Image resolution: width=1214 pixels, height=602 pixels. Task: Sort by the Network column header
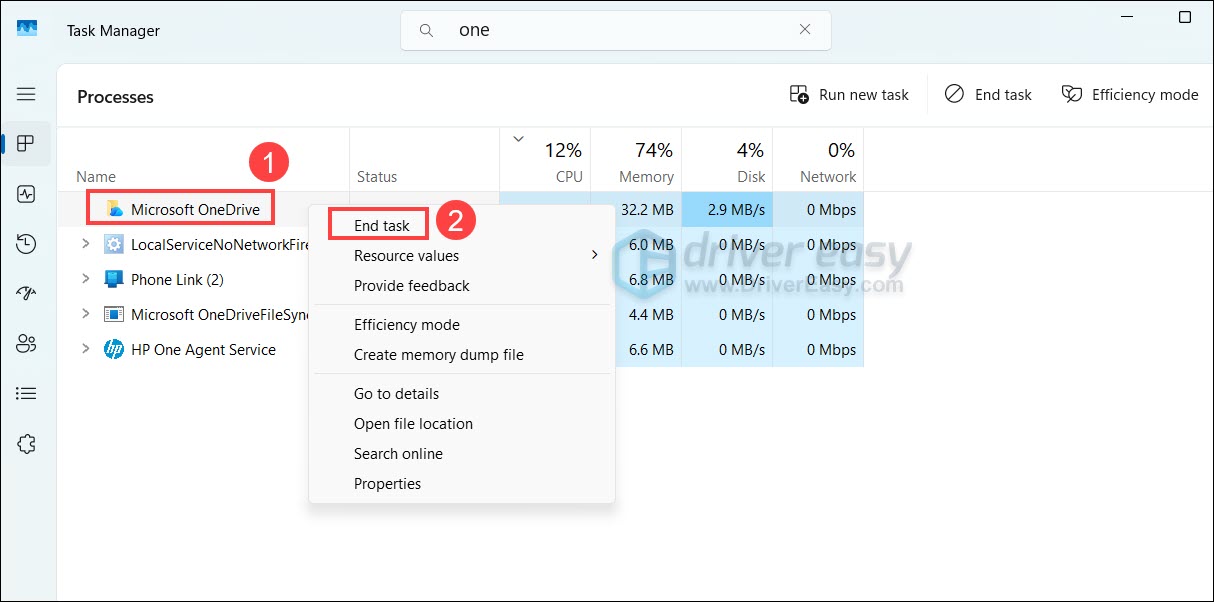(x=818, y=159)
